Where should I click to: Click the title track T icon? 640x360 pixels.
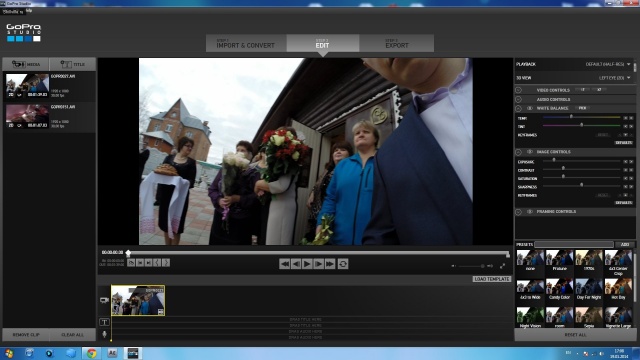(104, 322)
